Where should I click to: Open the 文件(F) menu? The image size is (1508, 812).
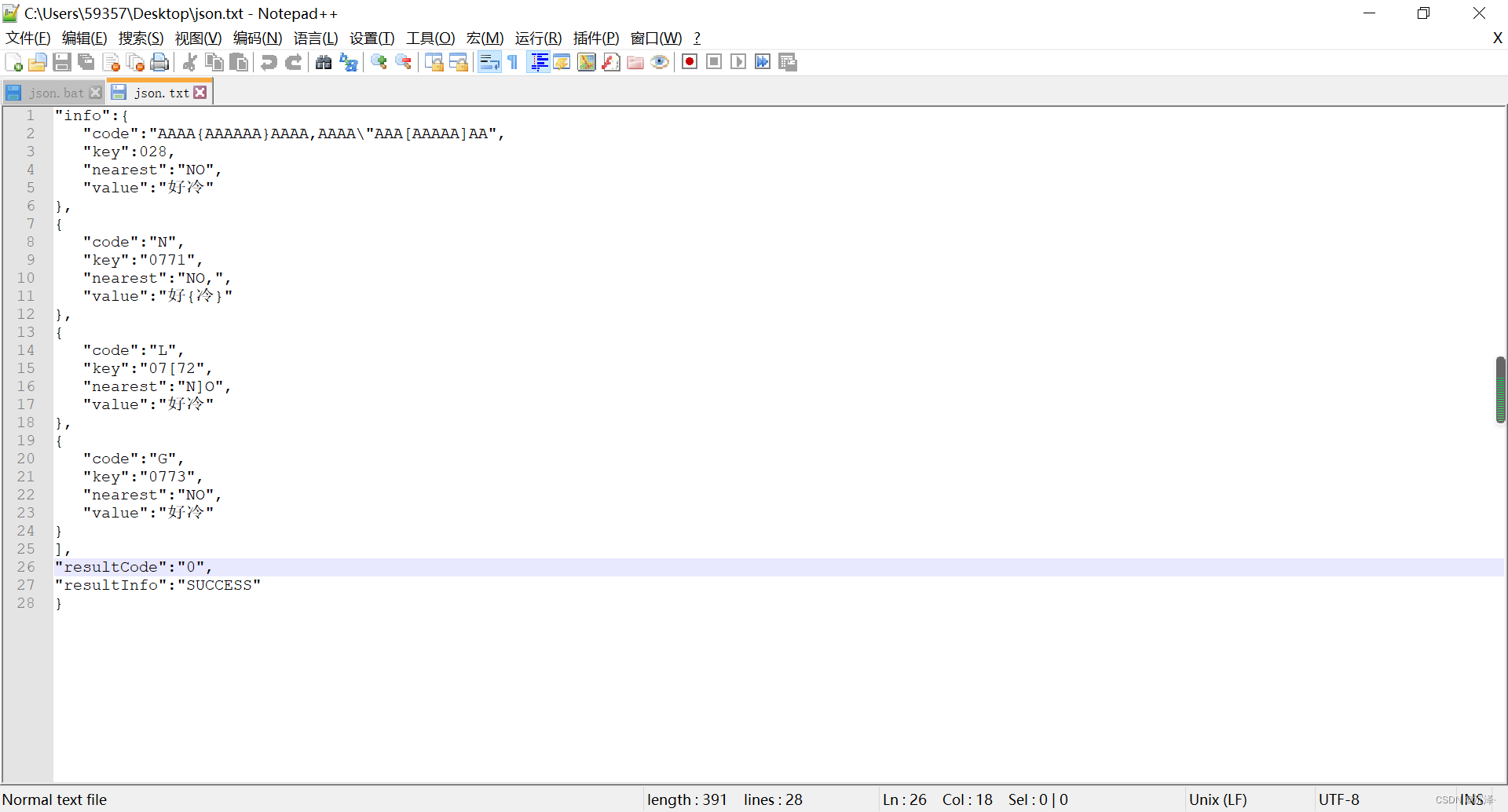28,38
